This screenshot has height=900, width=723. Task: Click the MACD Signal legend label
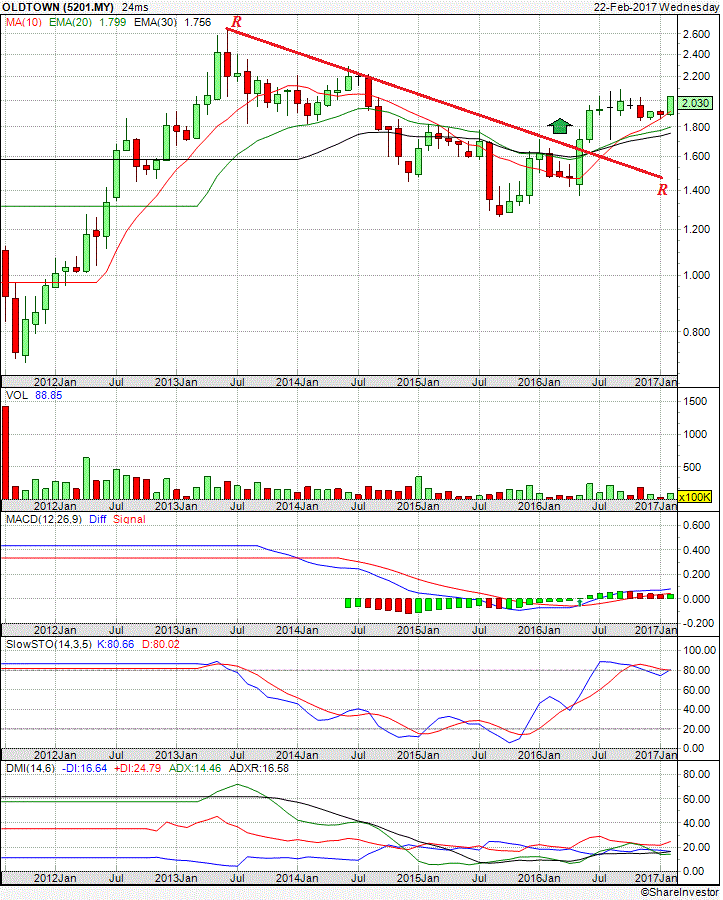pyautogui.click(x=129, y=519)
